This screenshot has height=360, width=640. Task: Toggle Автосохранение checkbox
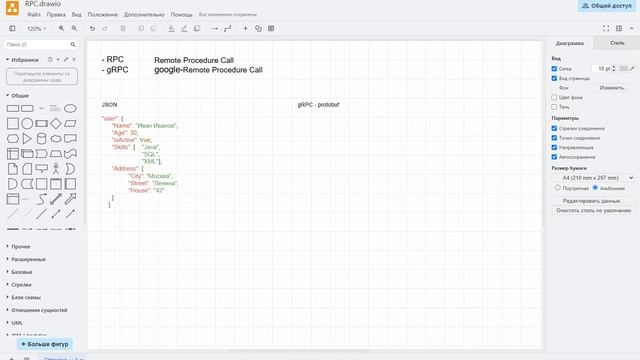pos(554,157)
